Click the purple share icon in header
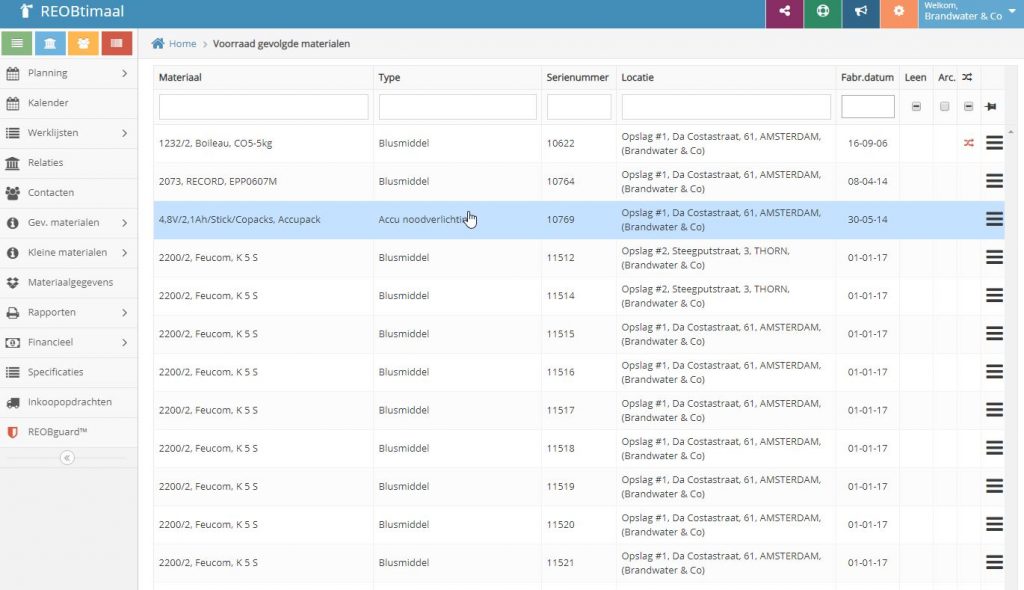 784,12
